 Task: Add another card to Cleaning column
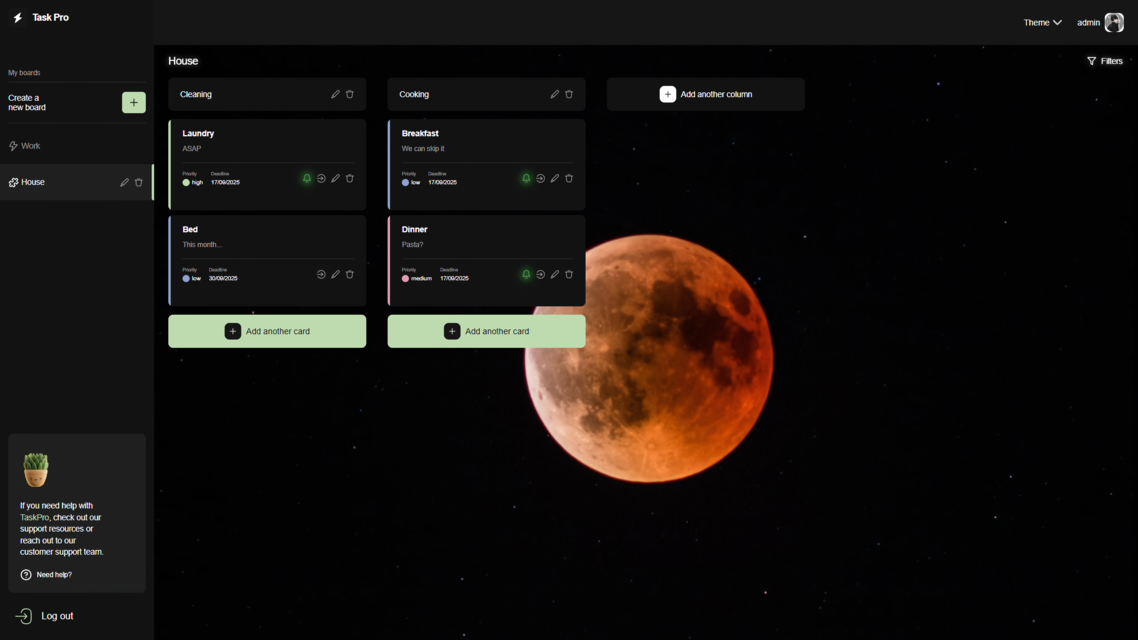[x=267, y=331]
